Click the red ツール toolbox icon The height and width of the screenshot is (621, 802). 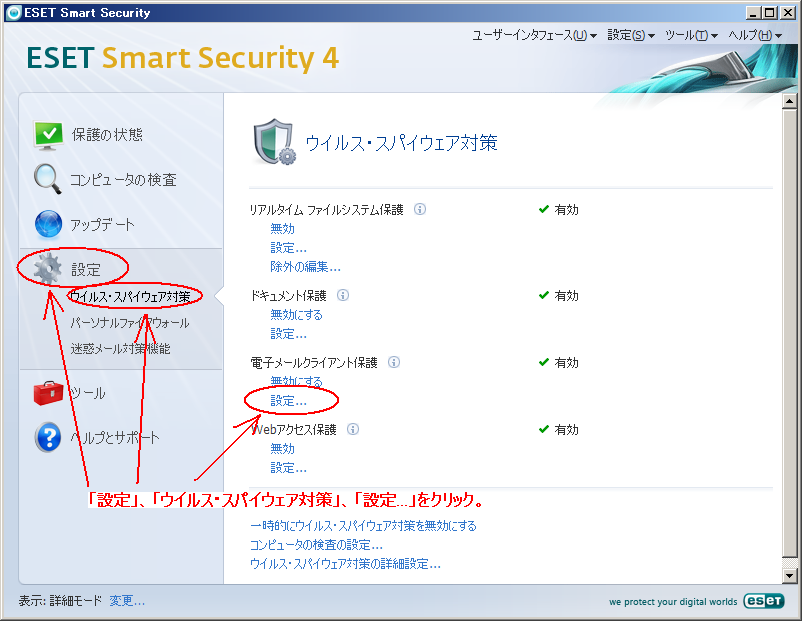pos(48,394)
